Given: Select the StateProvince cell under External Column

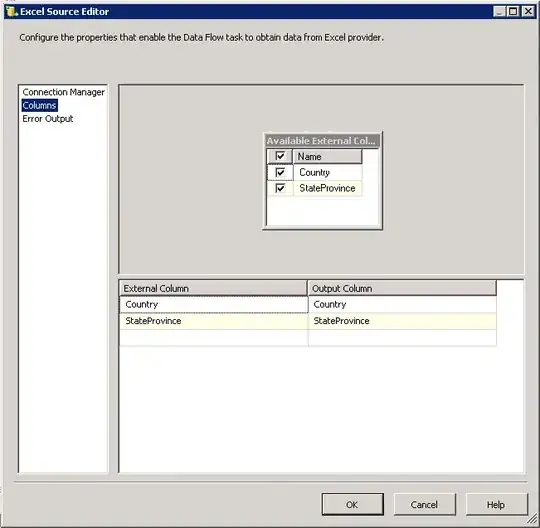Looking at the screenshot, I should point(214,321).
